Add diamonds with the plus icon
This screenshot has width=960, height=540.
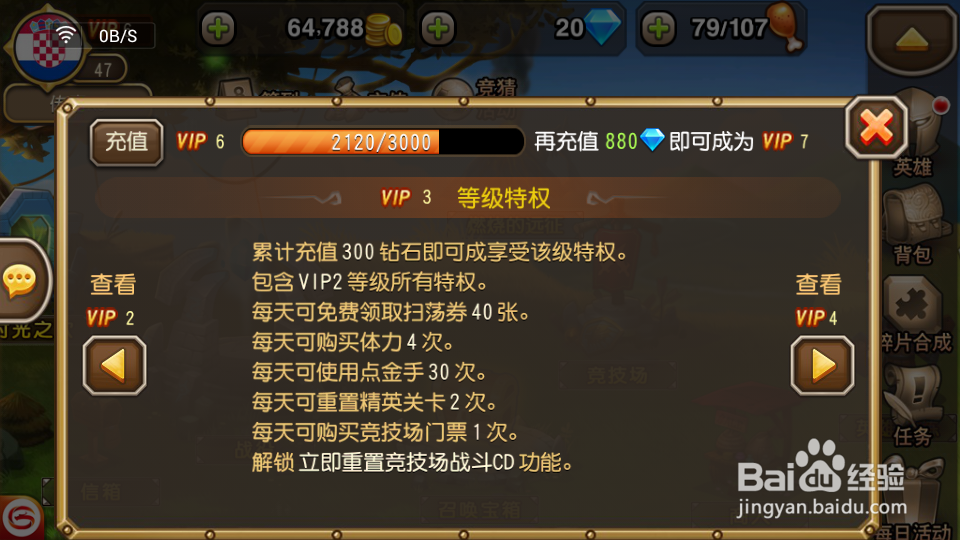(x=437, y=28)
